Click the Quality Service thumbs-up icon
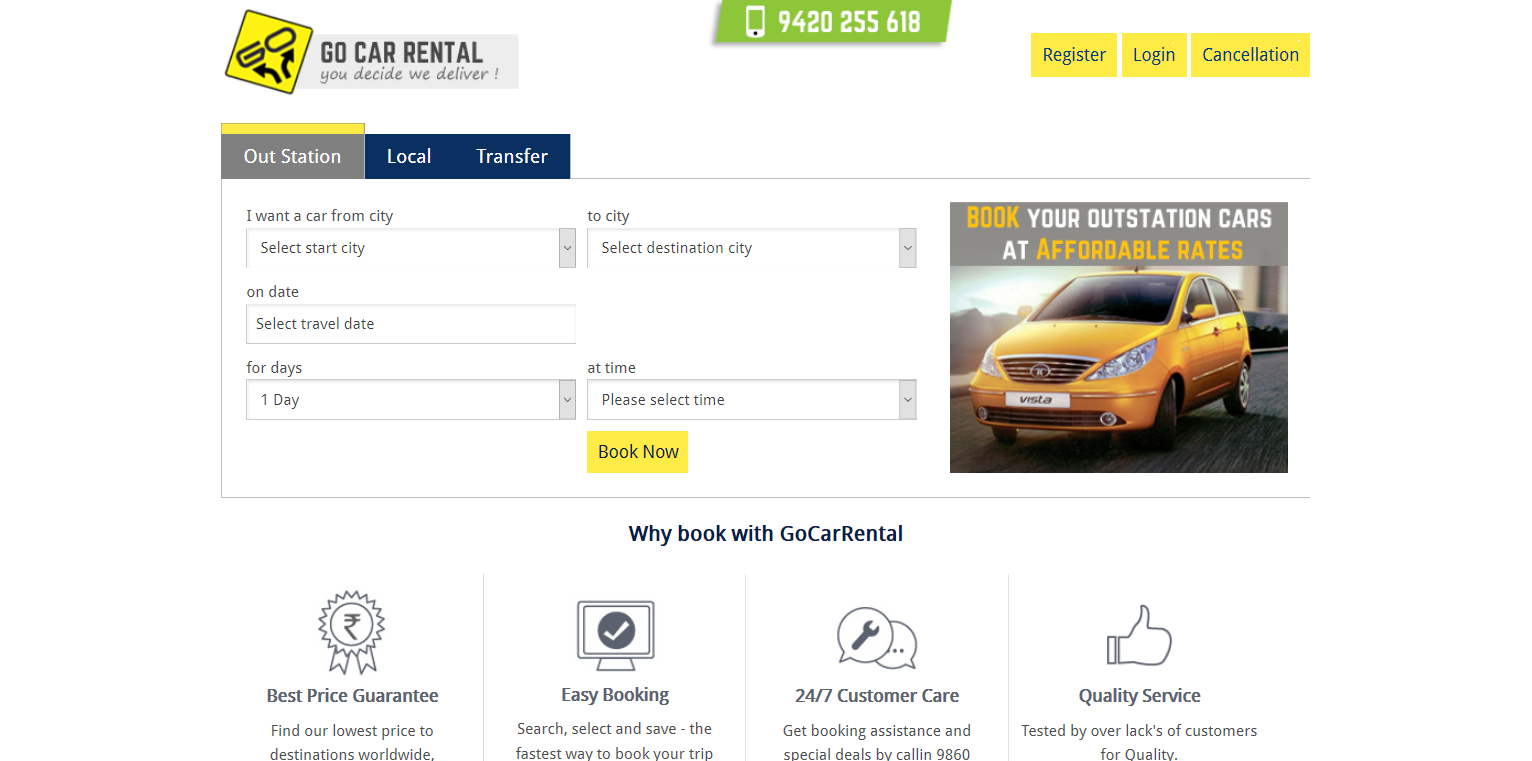Image resolution: width=1532 pixels, height=761 pixels. point(1139,635)
